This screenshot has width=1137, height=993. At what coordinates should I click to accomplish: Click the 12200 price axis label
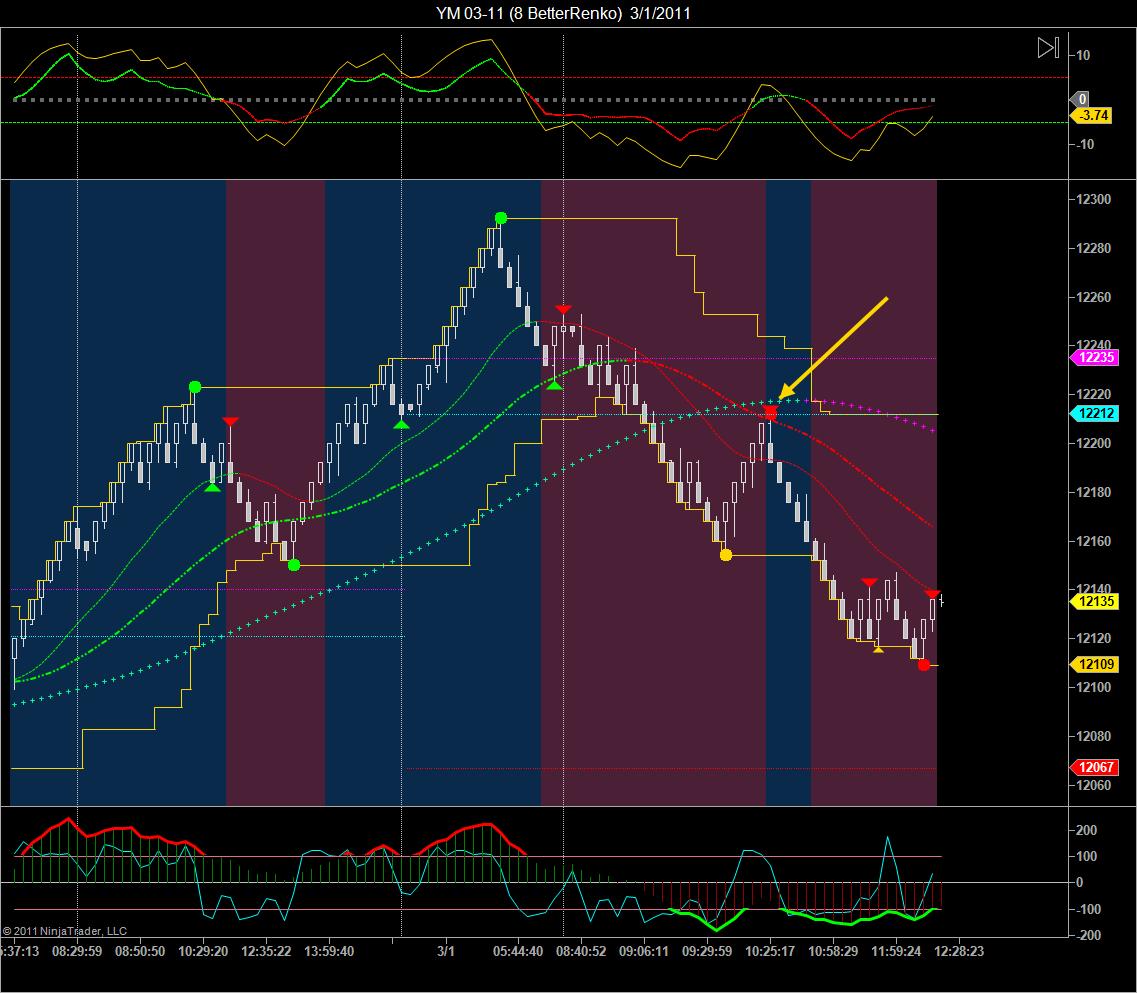click(x=1093, y=443)
